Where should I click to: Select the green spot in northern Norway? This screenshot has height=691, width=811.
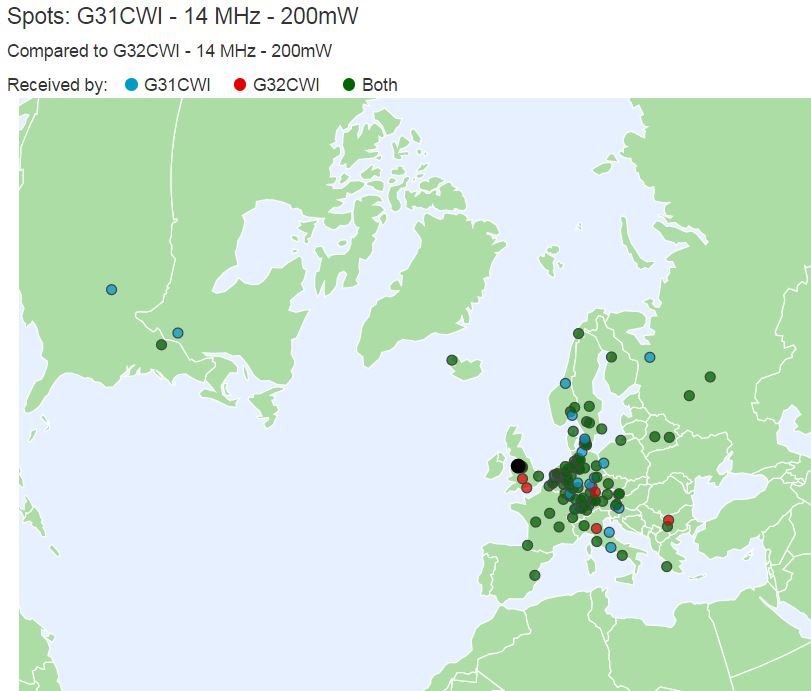[x=578, y=334]
